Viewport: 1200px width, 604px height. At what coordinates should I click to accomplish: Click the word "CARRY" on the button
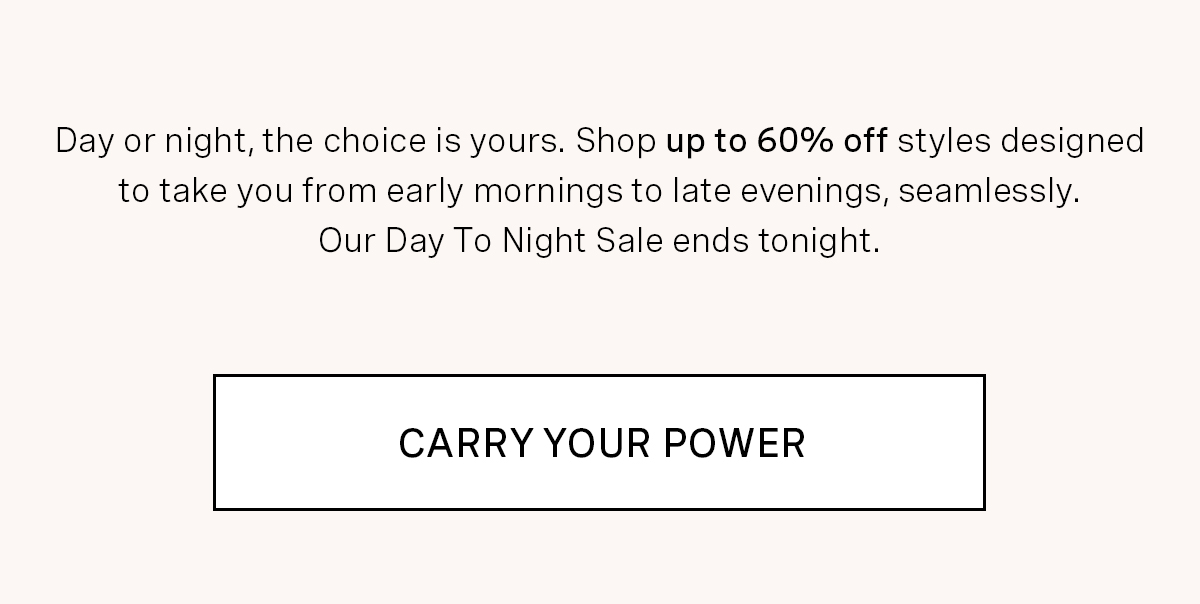[466, 443]
